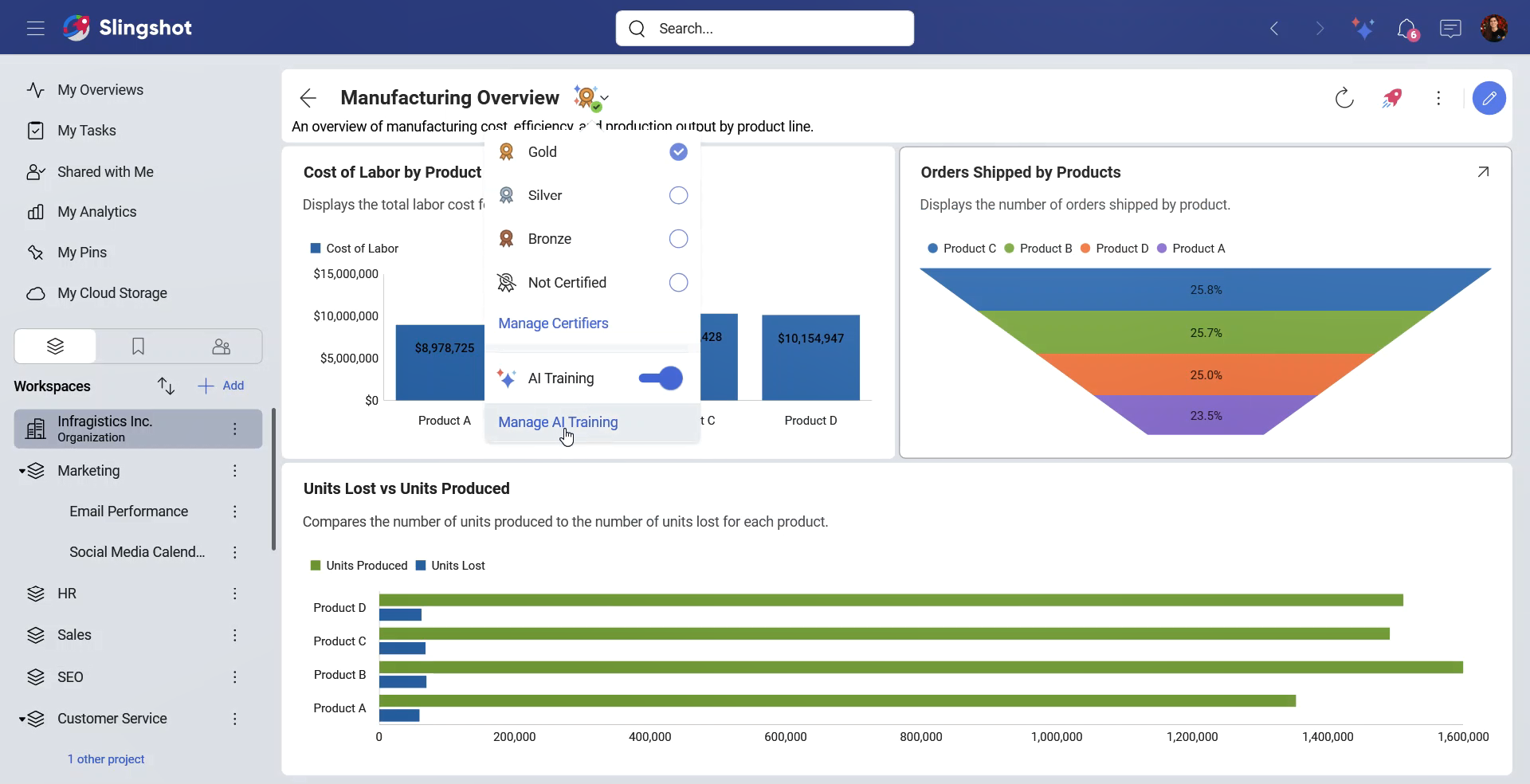The image size is (1530, 784).
Task: Switch to the workspaces layers tab
Action: (55, 347)
